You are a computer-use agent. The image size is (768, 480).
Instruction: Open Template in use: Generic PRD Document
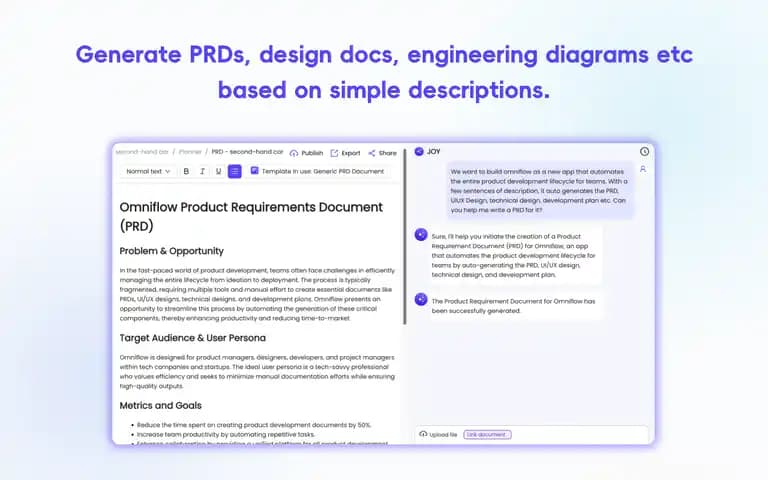click(322, 171)
